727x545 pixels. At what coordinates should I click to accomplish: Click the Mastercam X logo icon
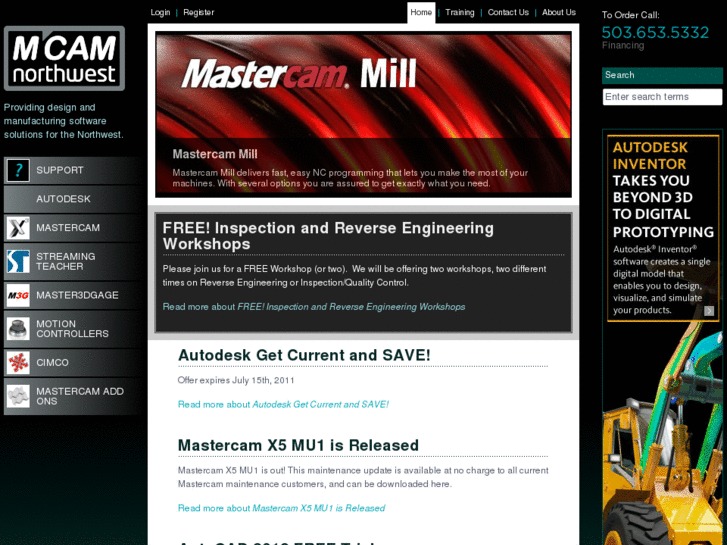coord(18,228)
